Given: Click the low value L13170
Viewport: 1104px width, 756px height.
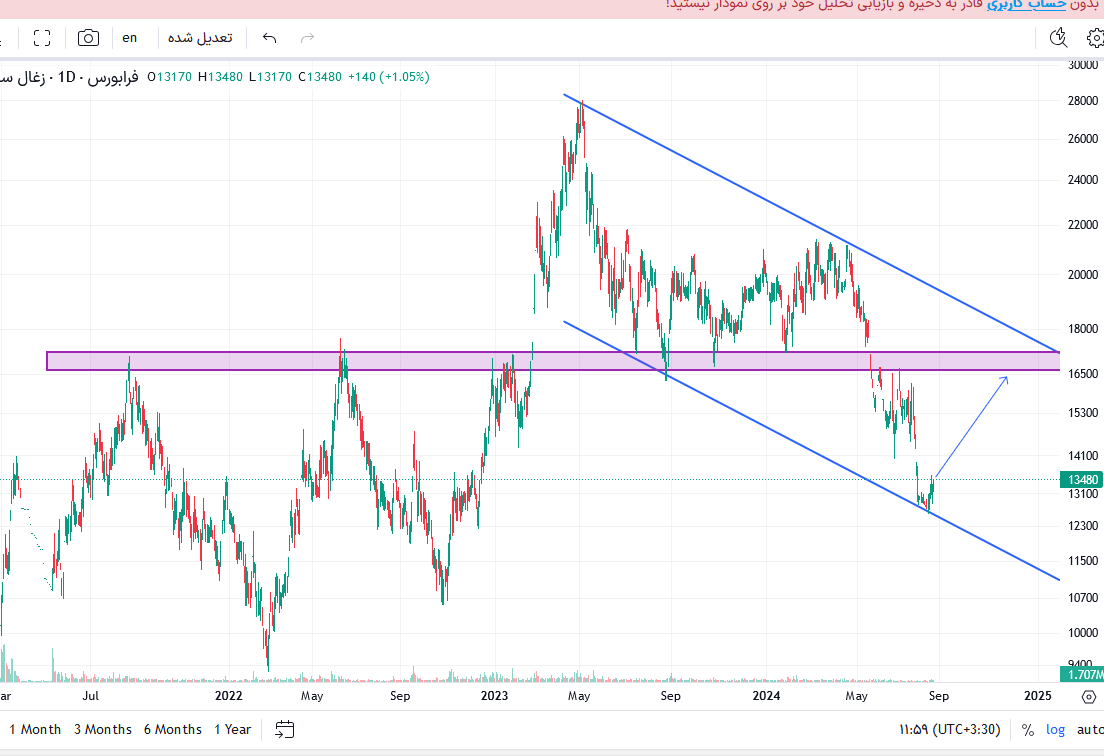Looking at the screenshot, I should pyautogui.click(x=270, y=77).
